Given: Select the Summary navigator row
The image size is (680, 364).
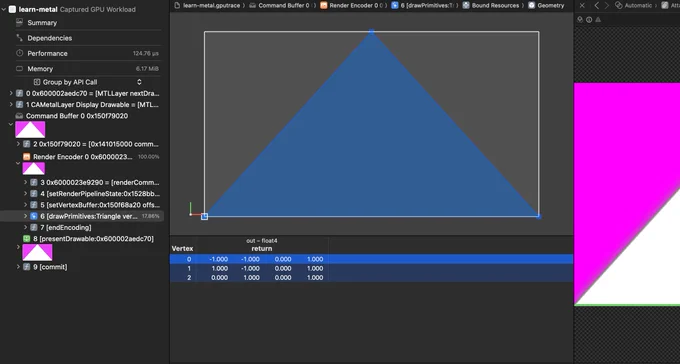Looking at the screenshot, I should (87, 23).
